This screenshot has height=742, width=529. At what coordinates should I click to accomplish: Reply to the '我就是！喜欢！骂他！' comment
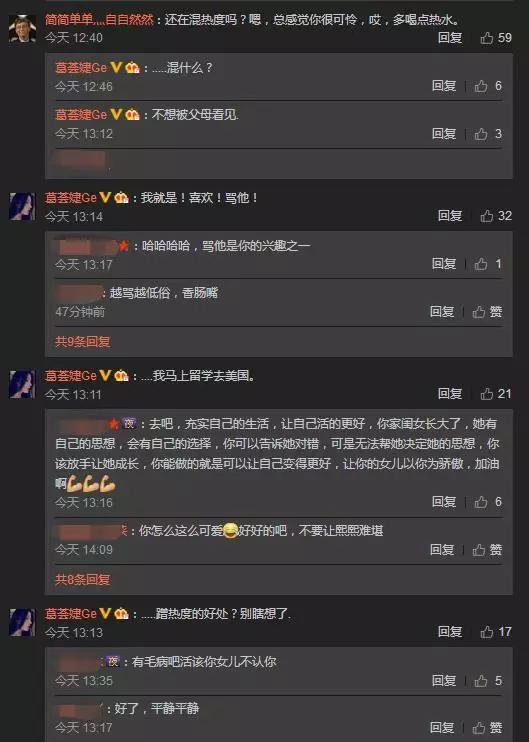pyautogui.click(x=450, y=216)
